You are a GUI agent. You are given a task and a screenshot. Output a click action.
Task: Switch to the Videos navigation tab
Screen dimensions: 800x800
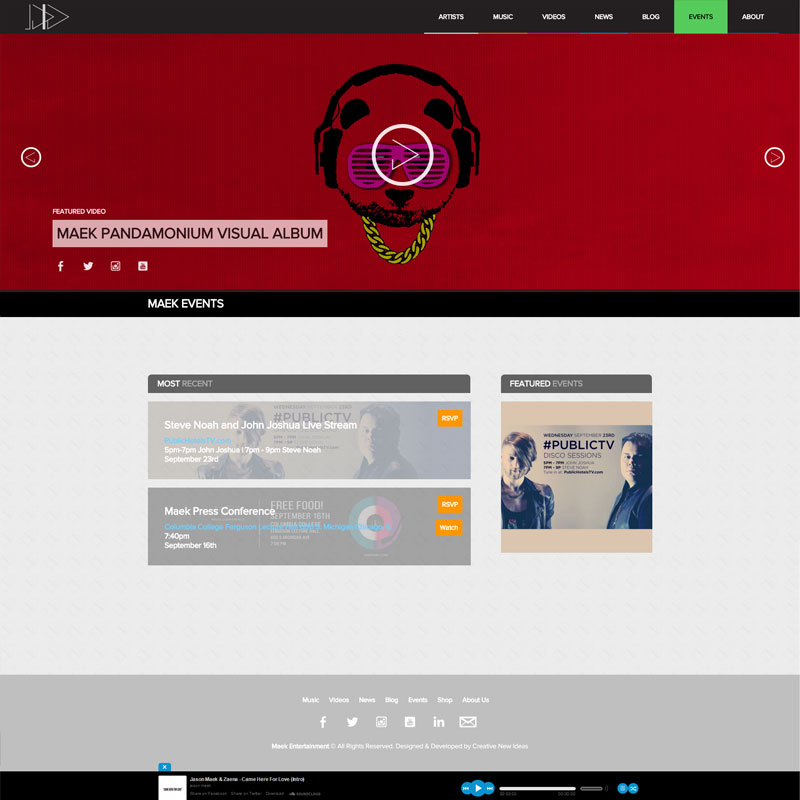pos(554,17)
